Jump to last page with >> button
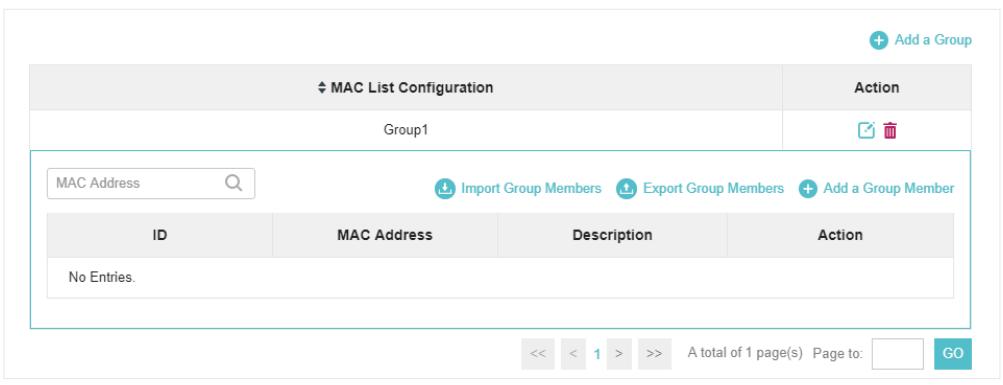The width and height of the screenshot is (1003, 385). (654, 354)
